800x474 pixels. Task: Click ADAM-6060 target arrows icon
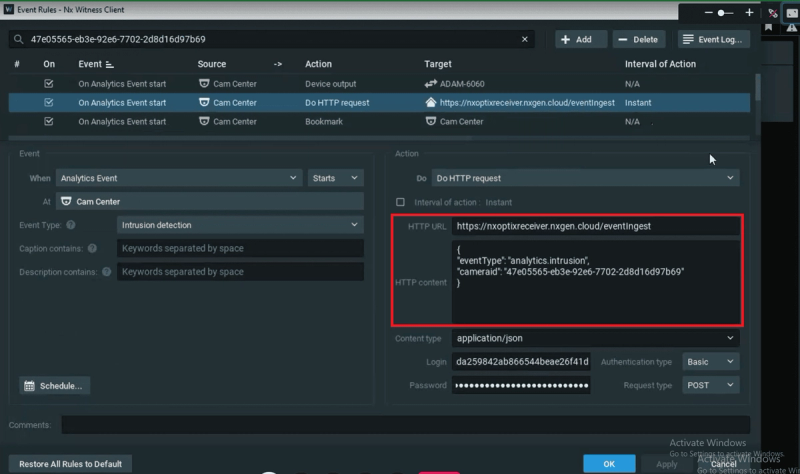431,83
